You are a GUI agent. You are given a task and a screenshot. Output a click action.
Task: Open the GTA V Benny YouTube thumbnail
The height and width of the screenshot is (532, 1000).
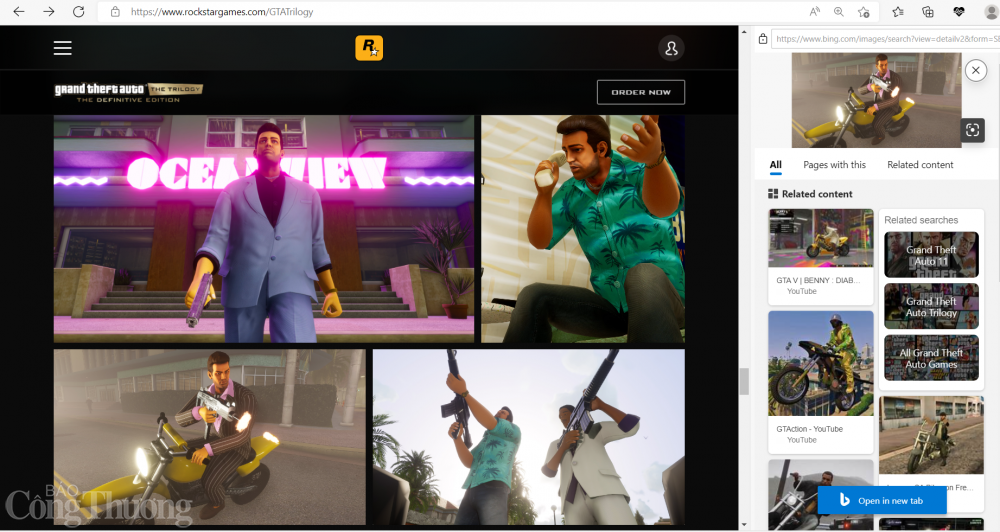tap(820, 240)
